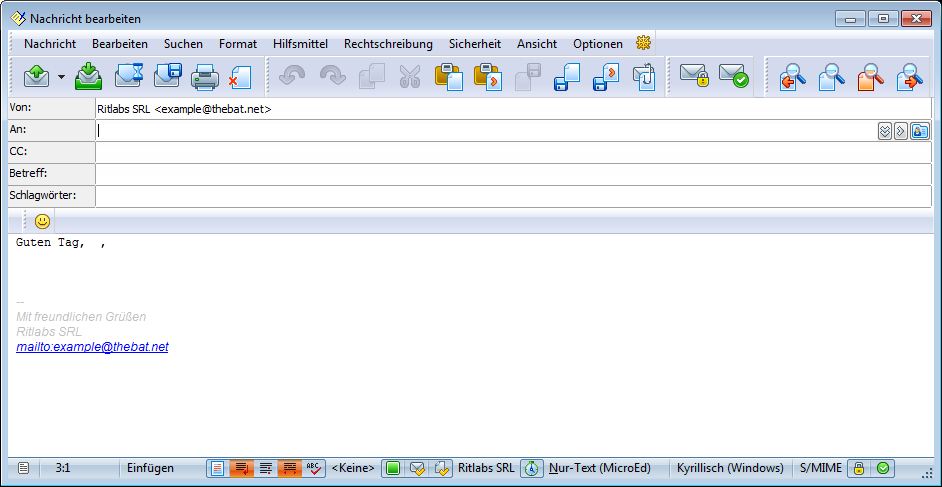This screenshot has height=487, width=942.
Task: Click the Von sender field
Action: (x=513, y=109)
